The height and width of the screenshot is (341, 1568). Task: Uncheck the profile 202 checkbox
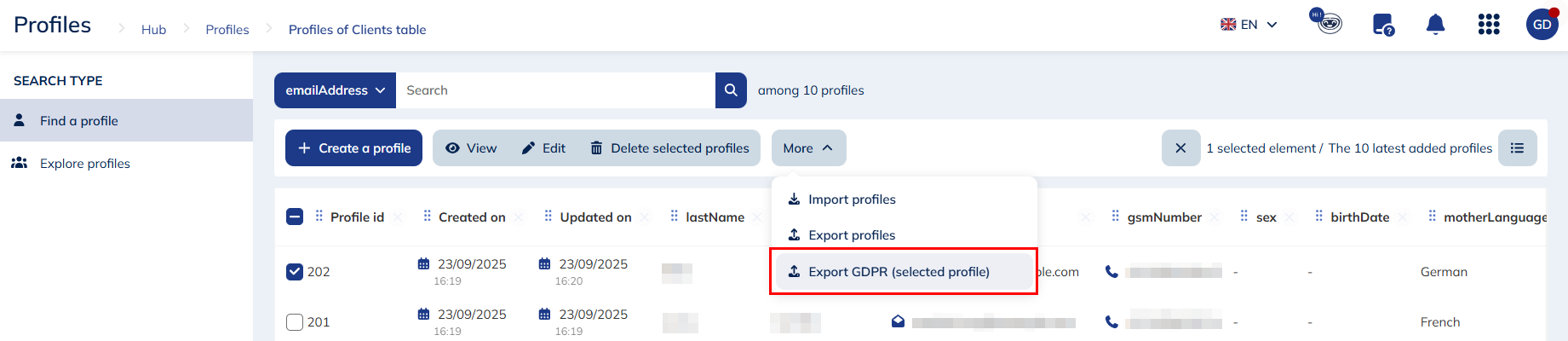click(295, 272)
